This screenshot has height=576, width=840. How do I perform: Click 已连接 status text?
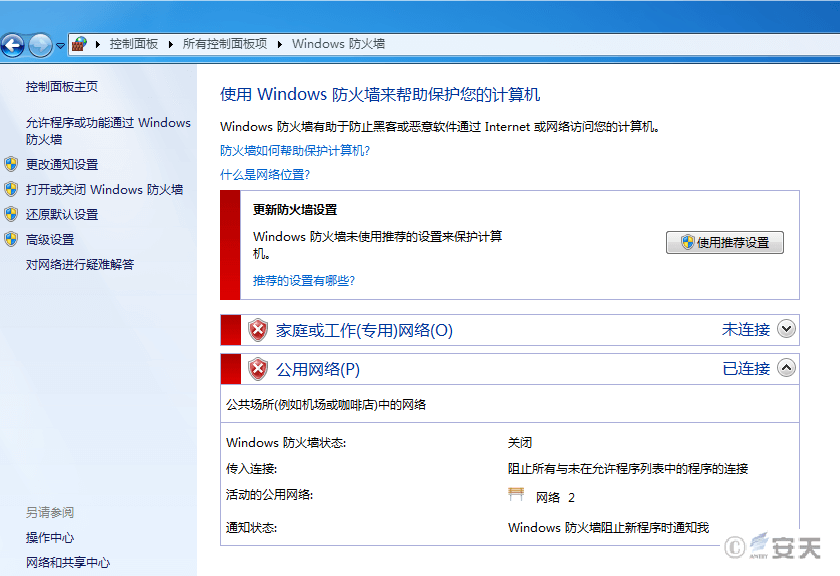(x=746, y=368)
